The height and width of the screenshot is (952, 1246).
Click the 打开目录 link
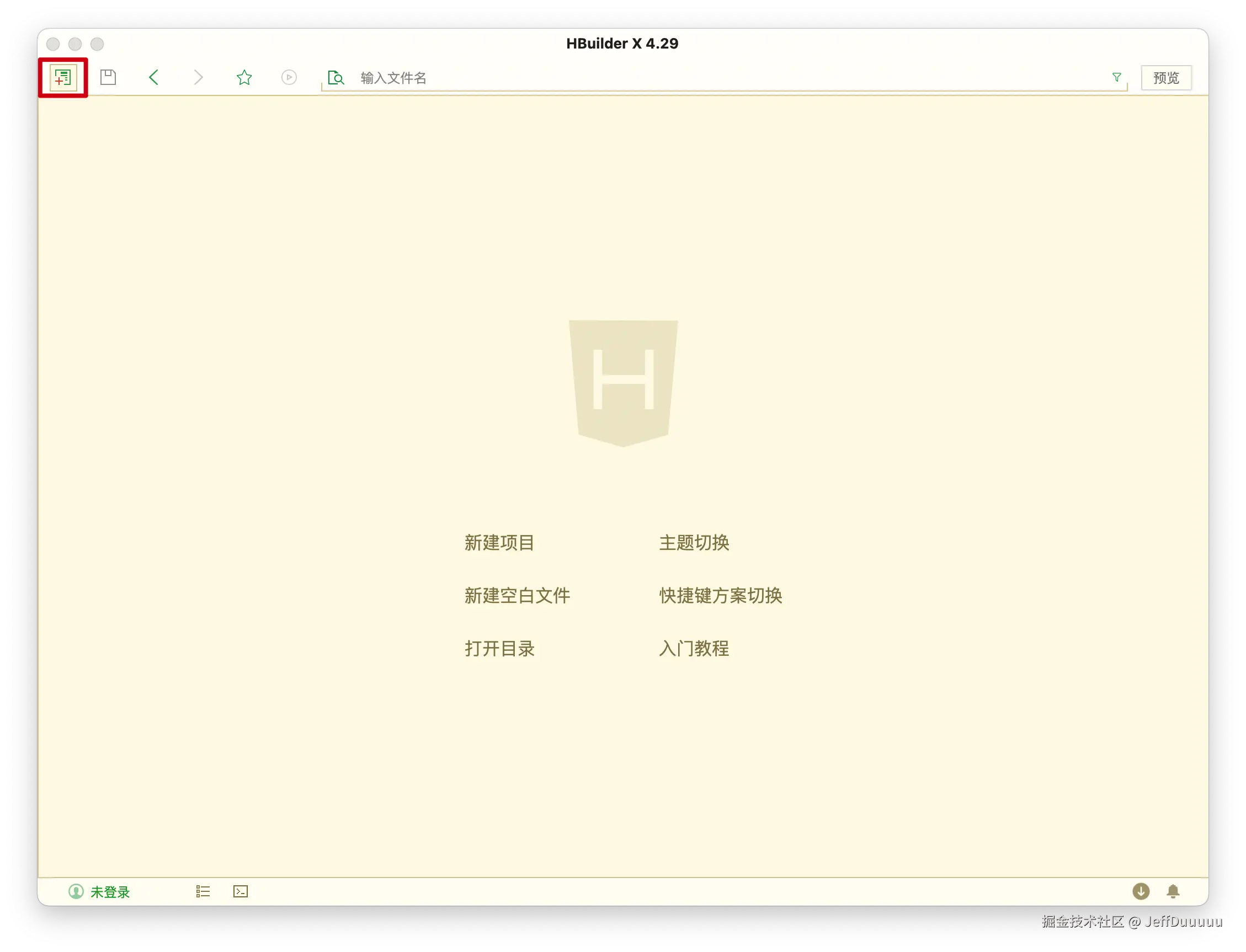[x=499, y=648]
